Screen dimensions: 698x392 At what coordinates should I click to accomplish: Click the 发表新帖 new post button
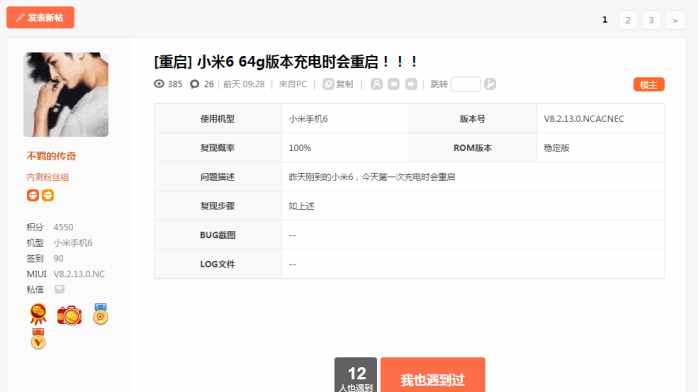point(41,17)
